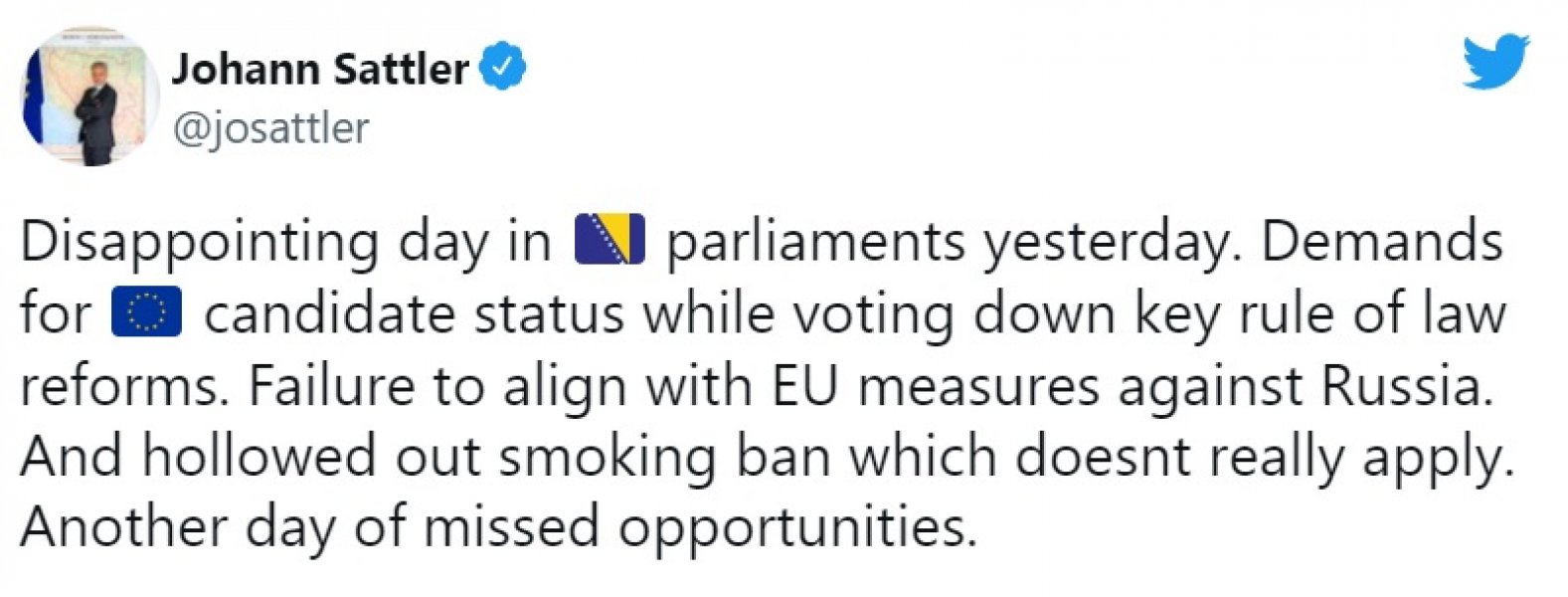Click the European Union flag emoji
Screen dimensions: 1568x597
pos(146,312)
